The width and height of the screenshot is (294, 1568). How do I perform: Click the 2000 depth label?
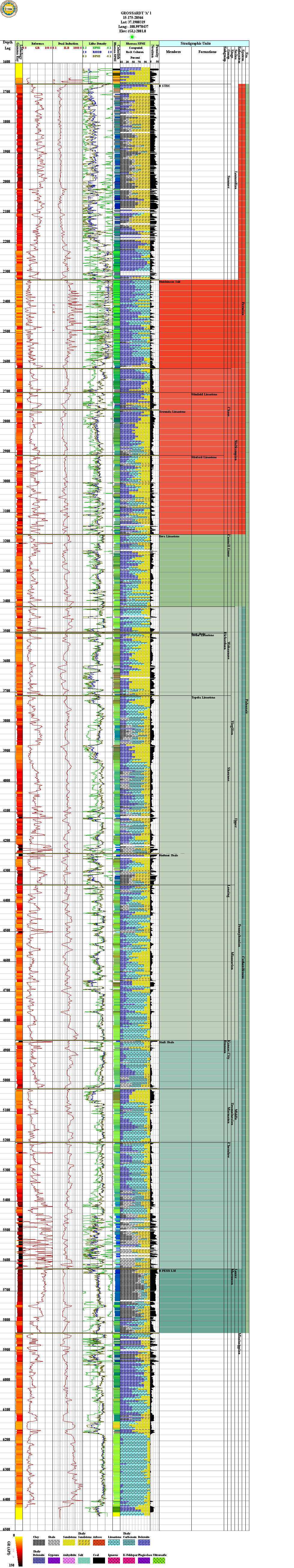click(7, 182)
